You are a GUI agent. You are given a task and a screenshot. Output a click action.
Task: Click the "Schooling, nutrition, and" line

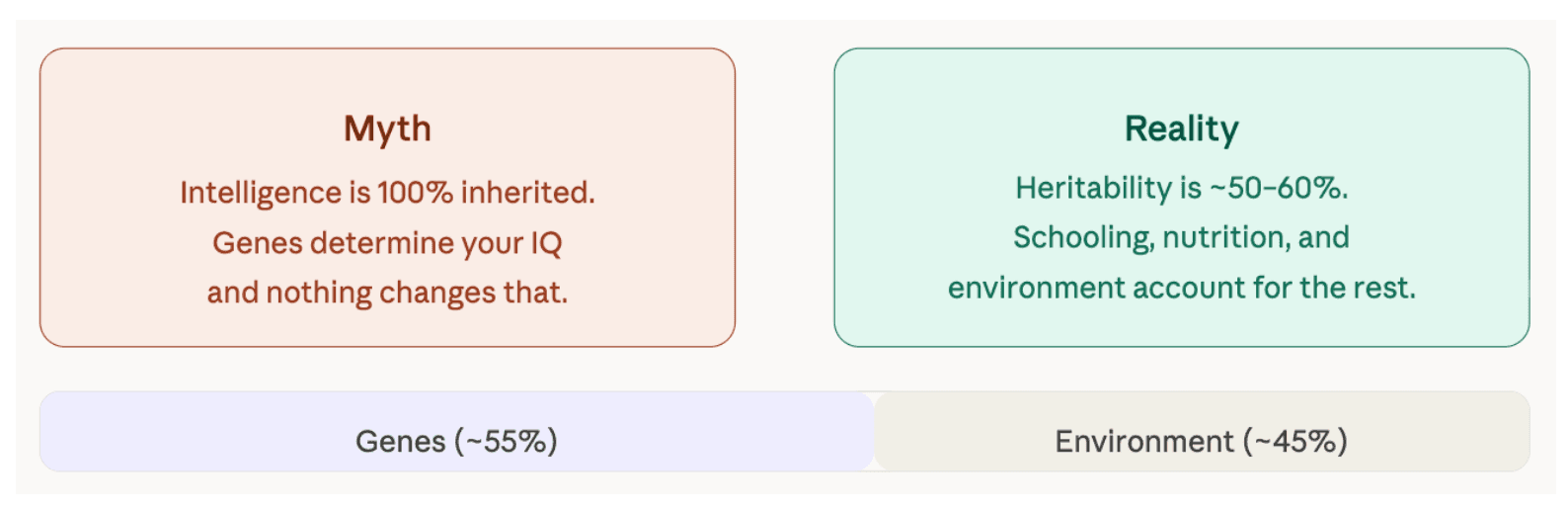pos(1181,237)
